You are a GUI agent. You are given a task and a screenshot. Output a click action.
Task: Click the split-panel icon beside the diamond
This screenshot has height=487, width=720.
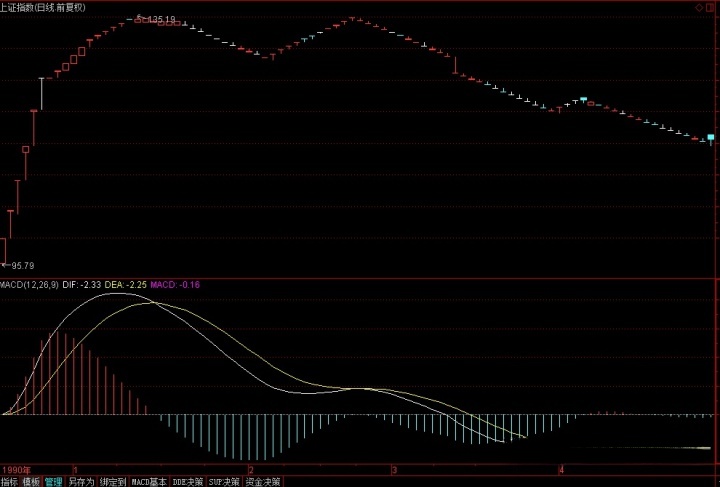tap(710, 8)
